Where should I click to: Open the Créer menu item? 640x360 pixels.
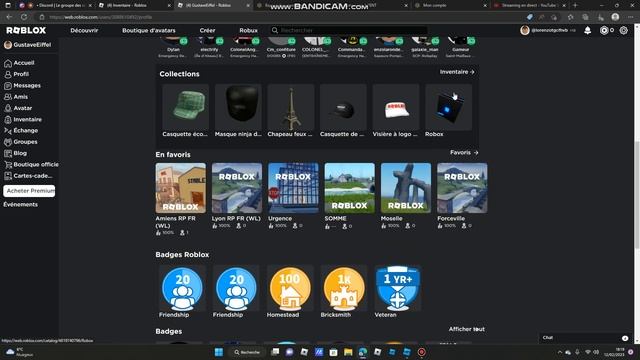click(207, 30)
